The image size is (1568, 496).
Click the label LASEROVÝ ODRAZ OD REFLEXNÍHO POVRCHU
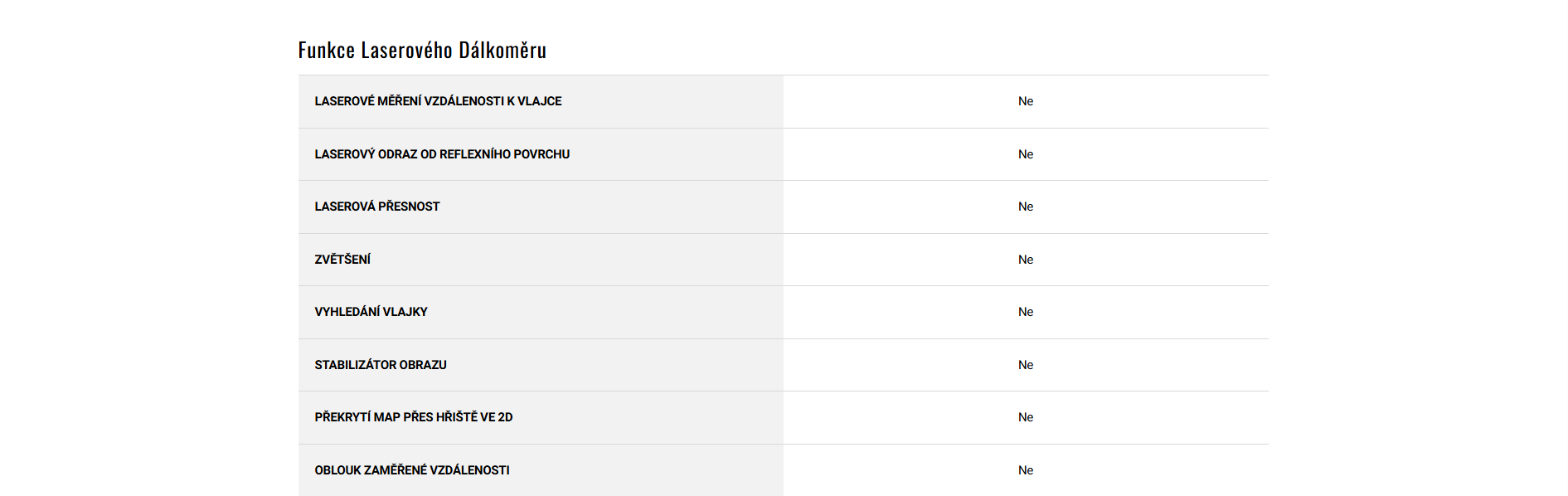[x=442, y=154]
